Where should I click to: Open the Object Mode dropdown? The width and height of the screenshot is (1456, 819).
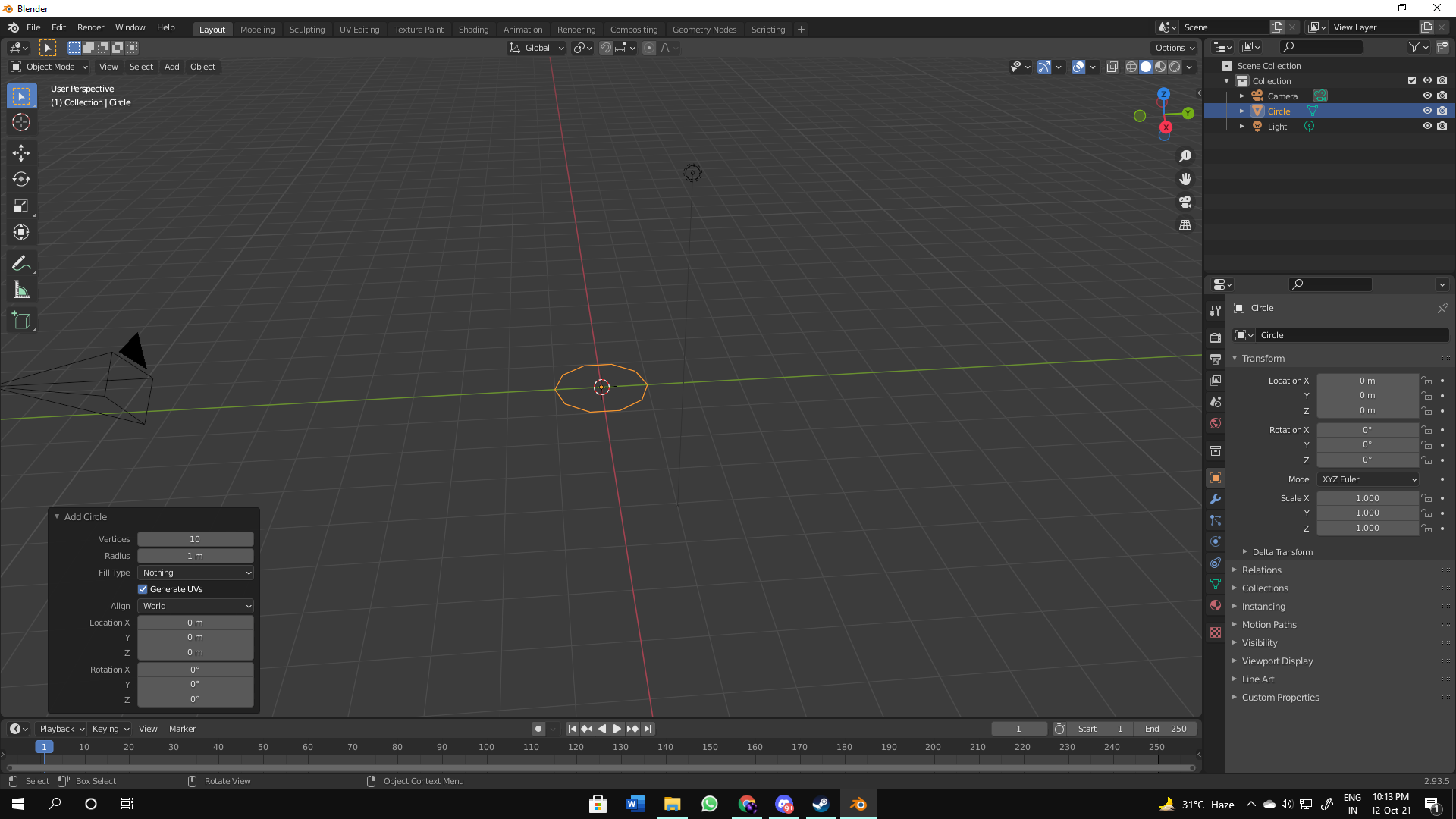pos(49,67)
